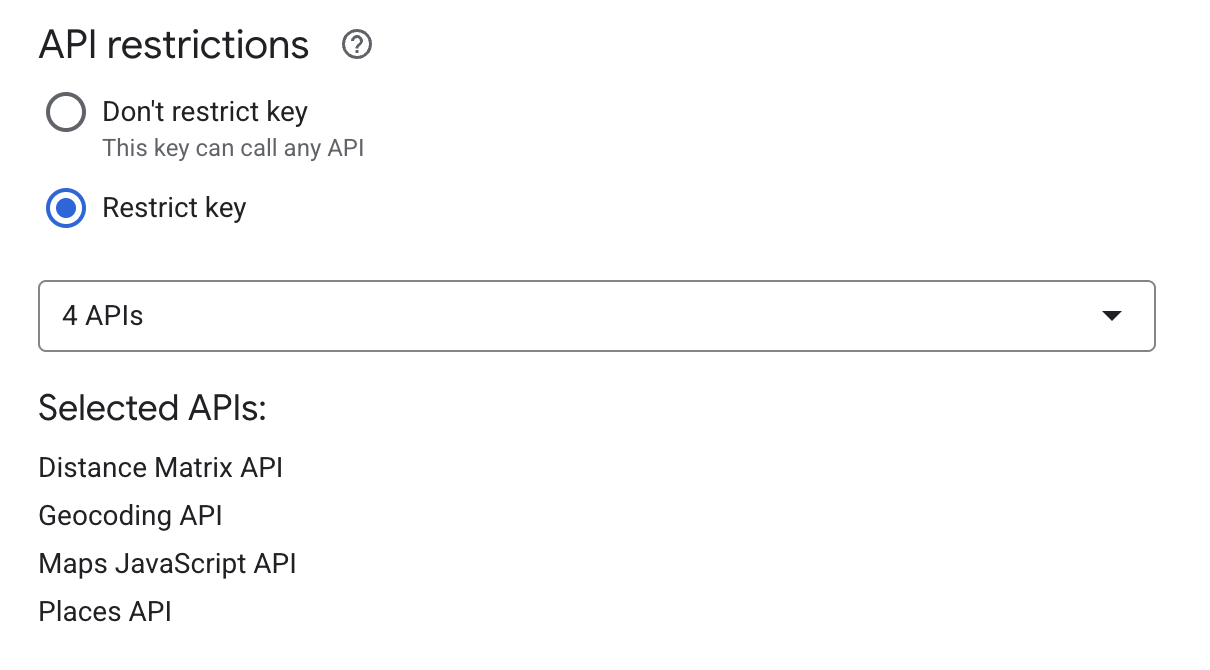Click the "API restrictions" section heading
1210x670 pixels.
174,45
